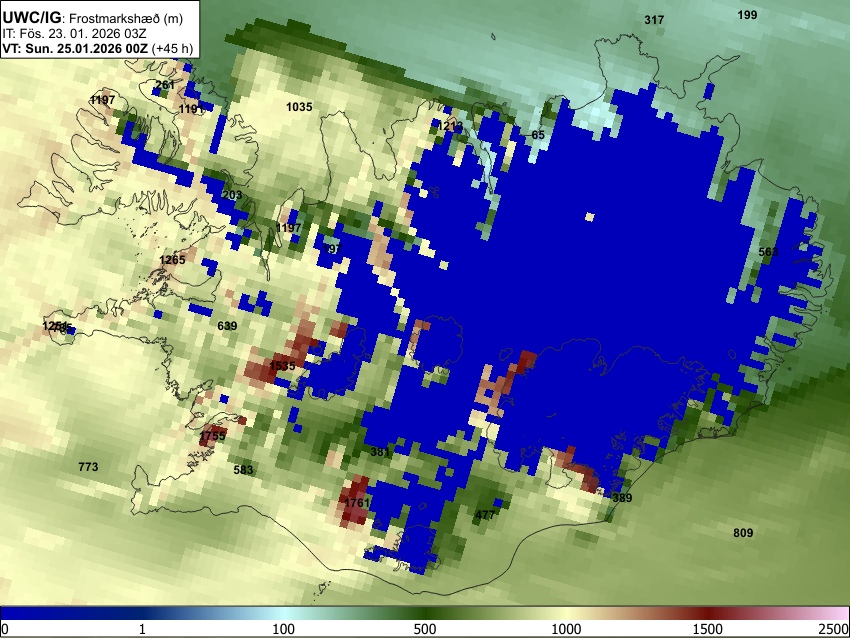Click the map value label '197' on blue area
Image resolution: width=850 pixels, height=638 pixels.
coord(332,249)
